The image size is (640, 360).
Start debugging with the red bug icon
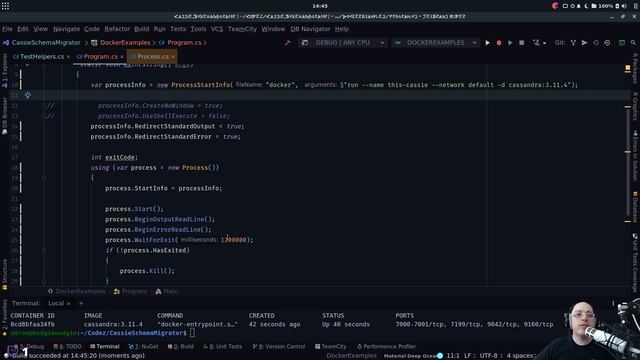pyautogui.click(x=499, y=42)
